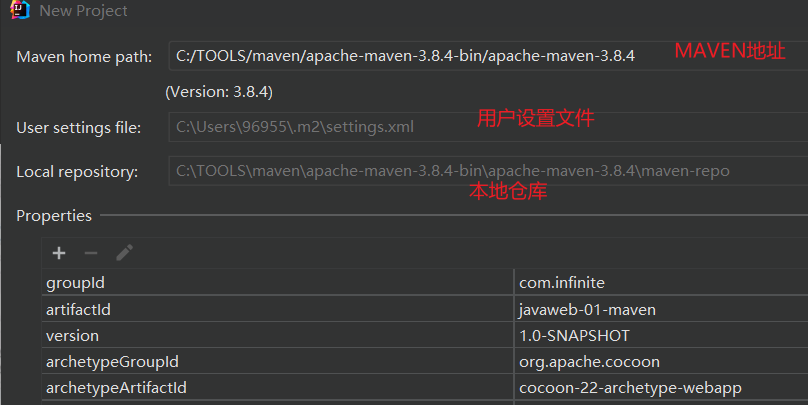The width and height of the screenshot is (808, 405).
Task: Click the remove property minus icon
Action: 91,253
